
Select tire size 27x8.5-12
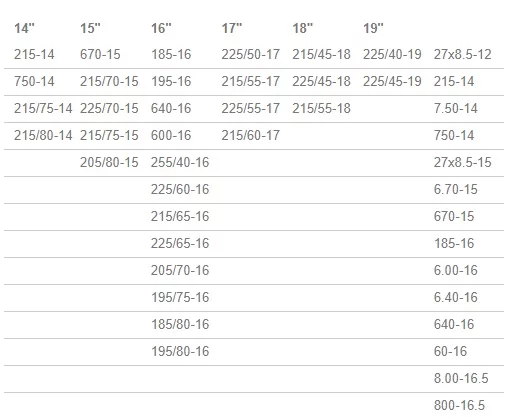tap(463, 54)
